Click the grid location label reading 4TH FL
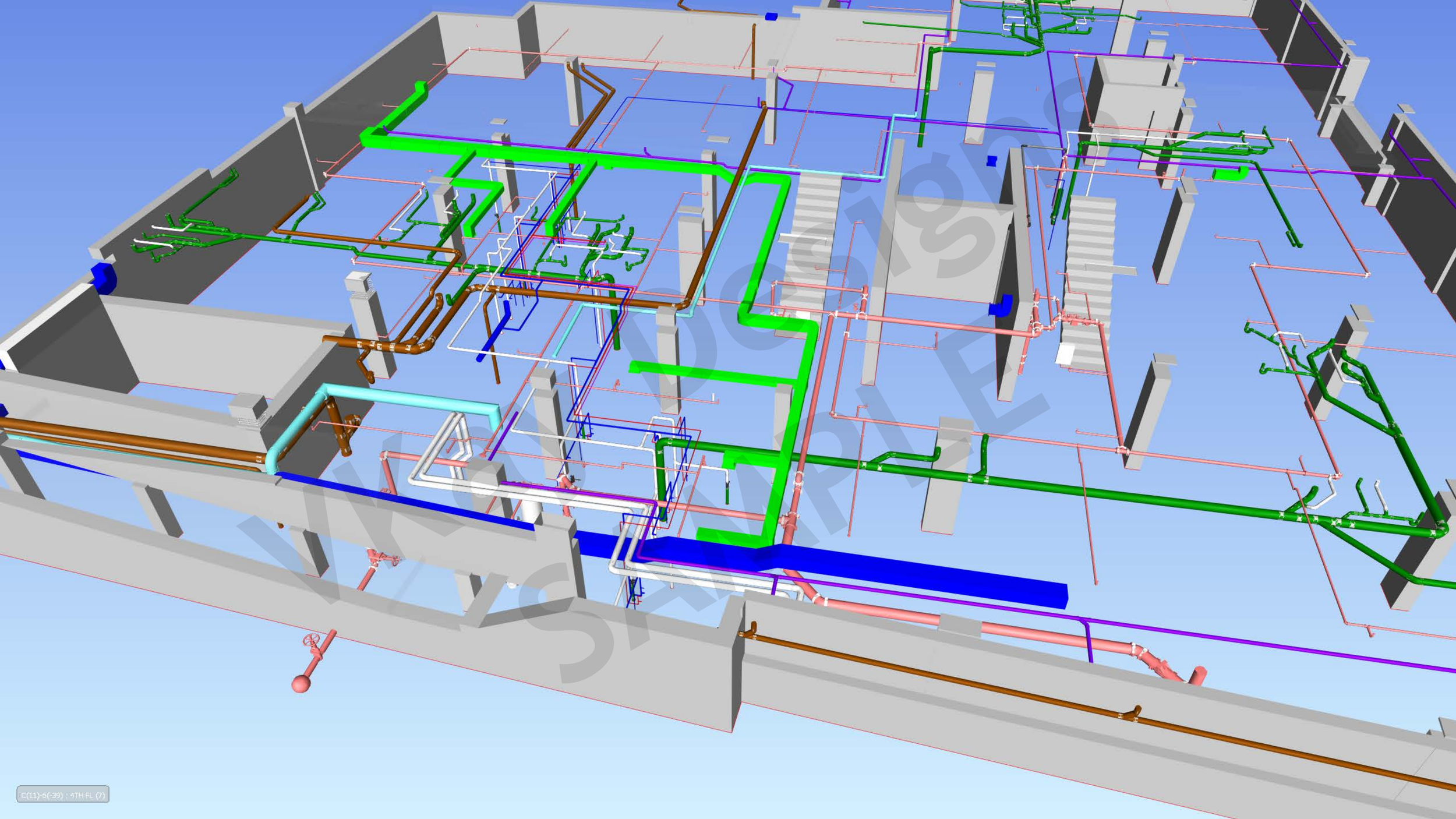Viewport: 1456px width, 819px height. (x=62, y=795)
